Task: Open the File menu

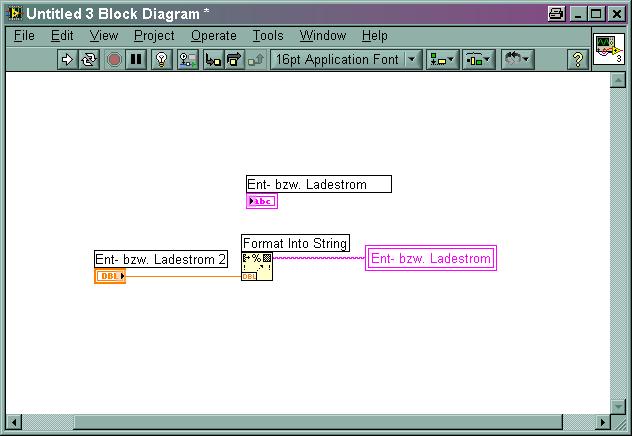Action: click(24, 36)
